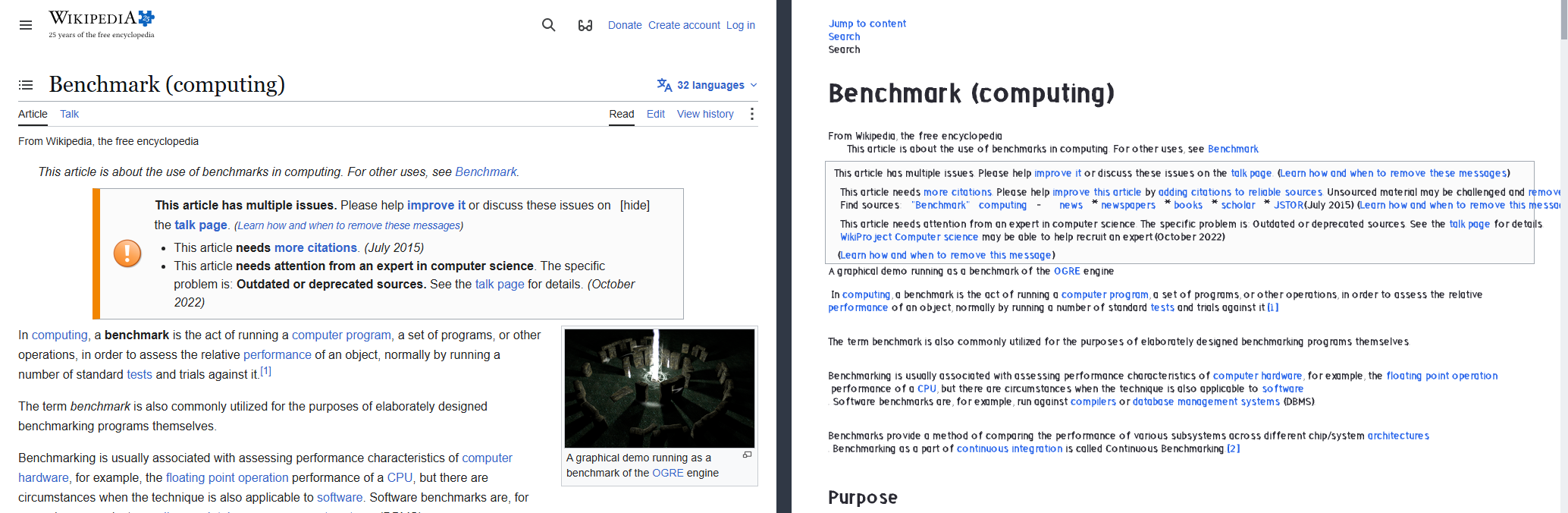This screenshot has width=1568, height=513.
Task: Select the Edit tab
Action: [x=656, y=114]
